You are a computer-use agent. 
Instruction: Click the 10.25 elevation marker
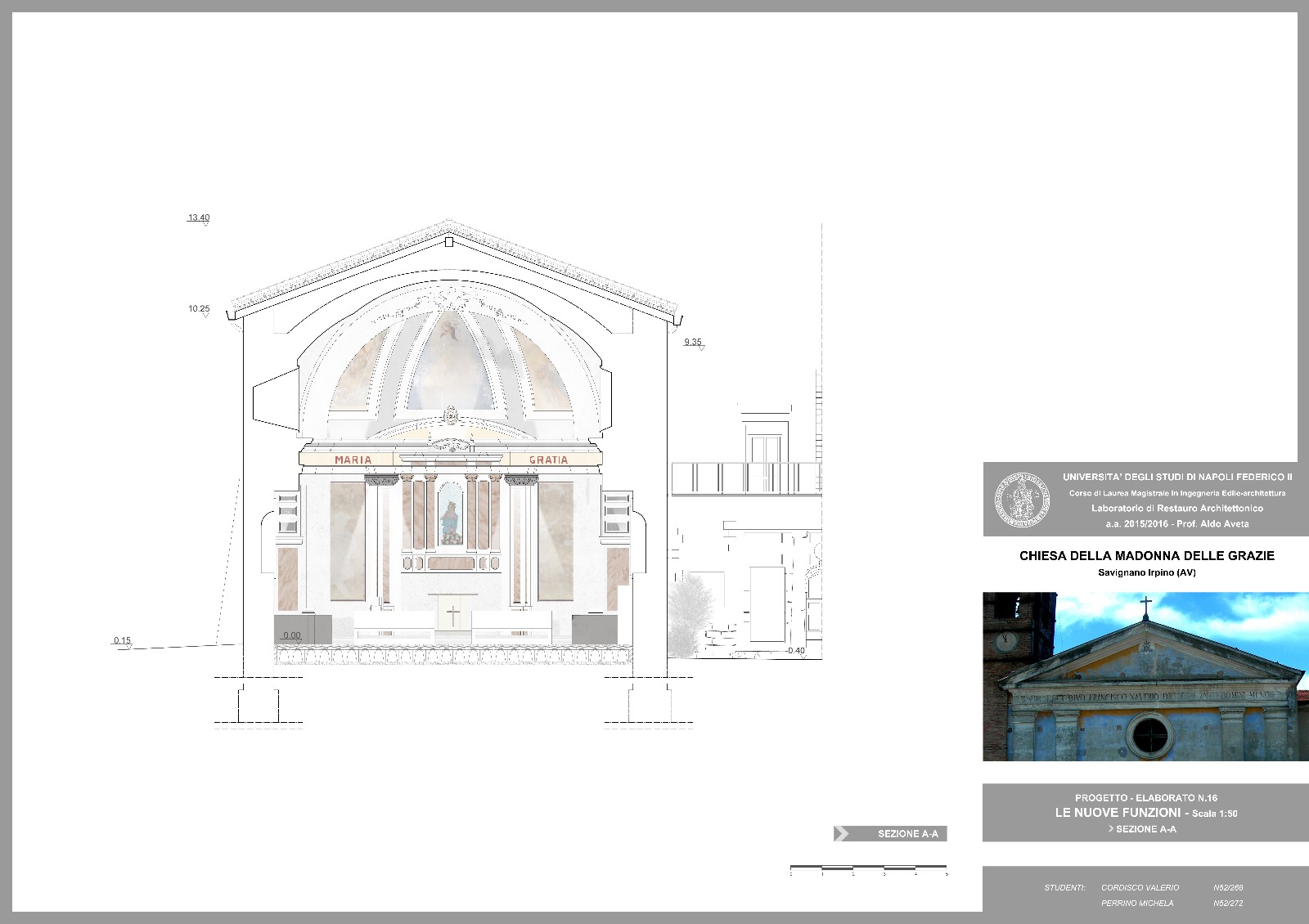pyautogui.click(x=199, y=309)
